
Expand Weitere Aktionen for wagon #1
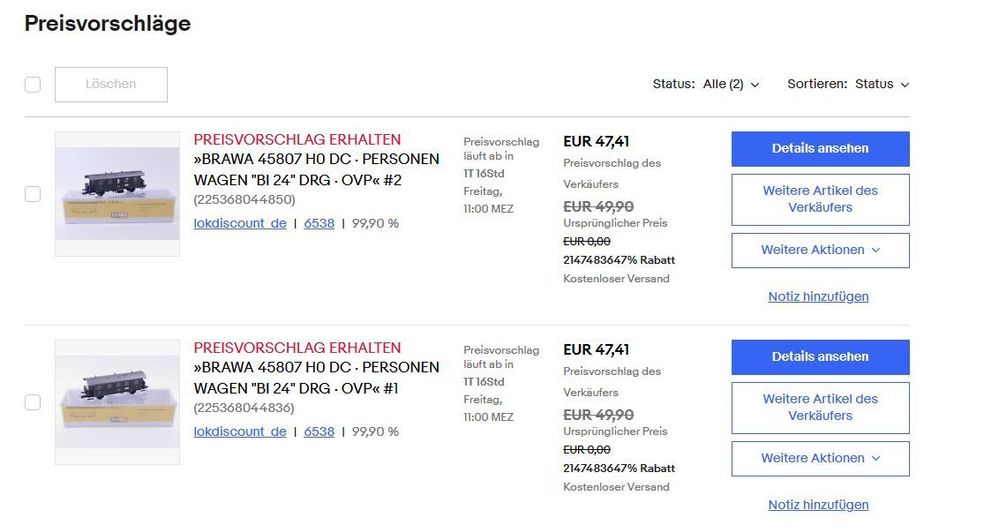click(820, 458)
